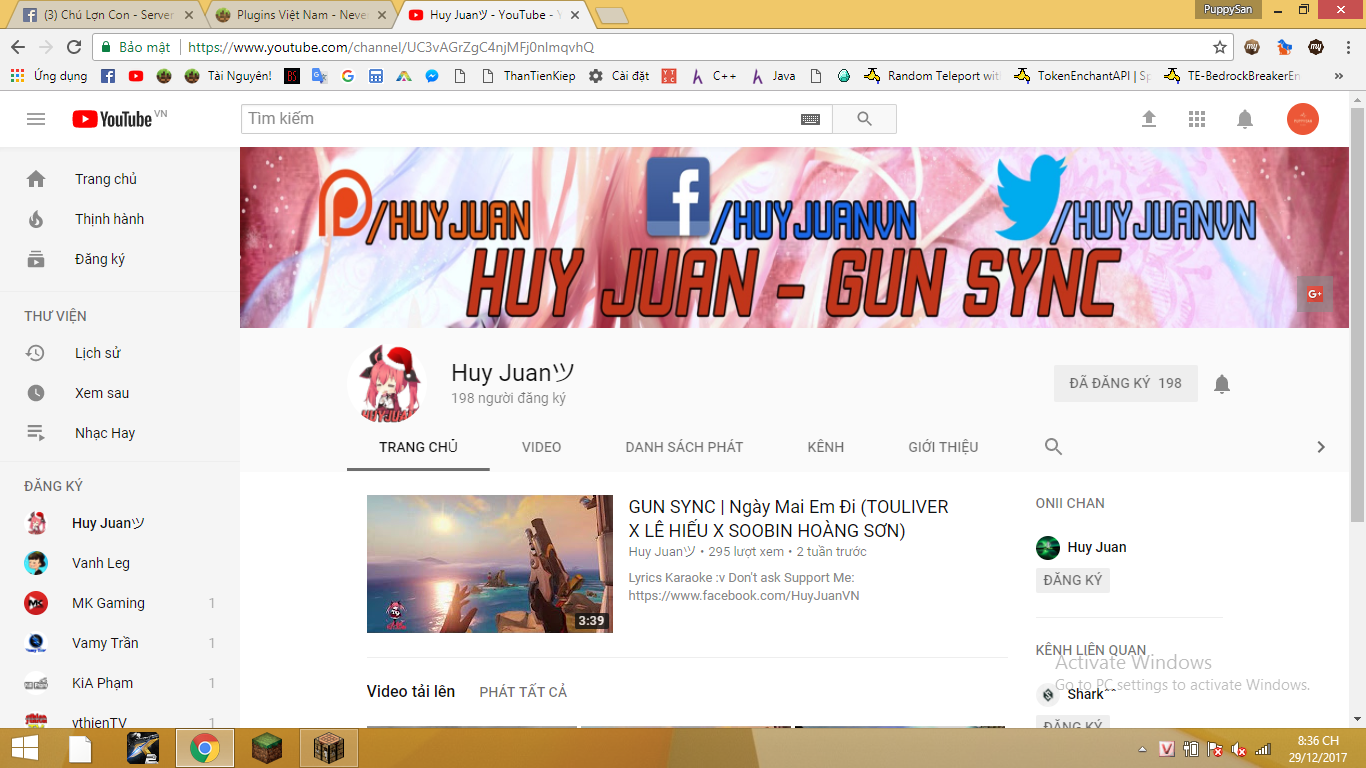Toggle the channel notification bell beside subscribe

coord(1222,384)
